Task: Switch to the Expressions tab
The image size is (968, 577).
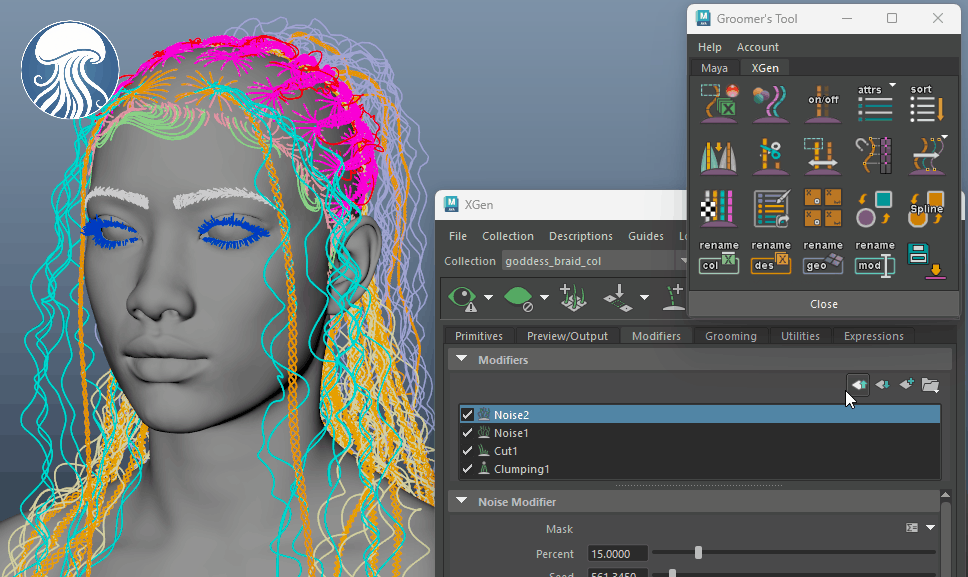Action: coord(874,336)
